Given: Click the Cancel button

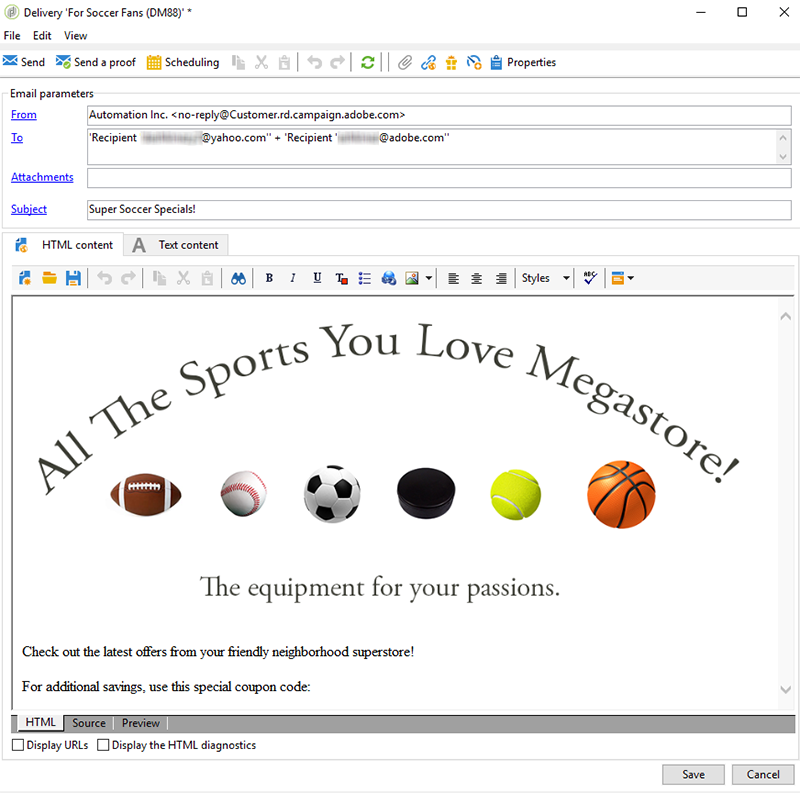Looking at the screenshot, I should click(x=763, y=775).
